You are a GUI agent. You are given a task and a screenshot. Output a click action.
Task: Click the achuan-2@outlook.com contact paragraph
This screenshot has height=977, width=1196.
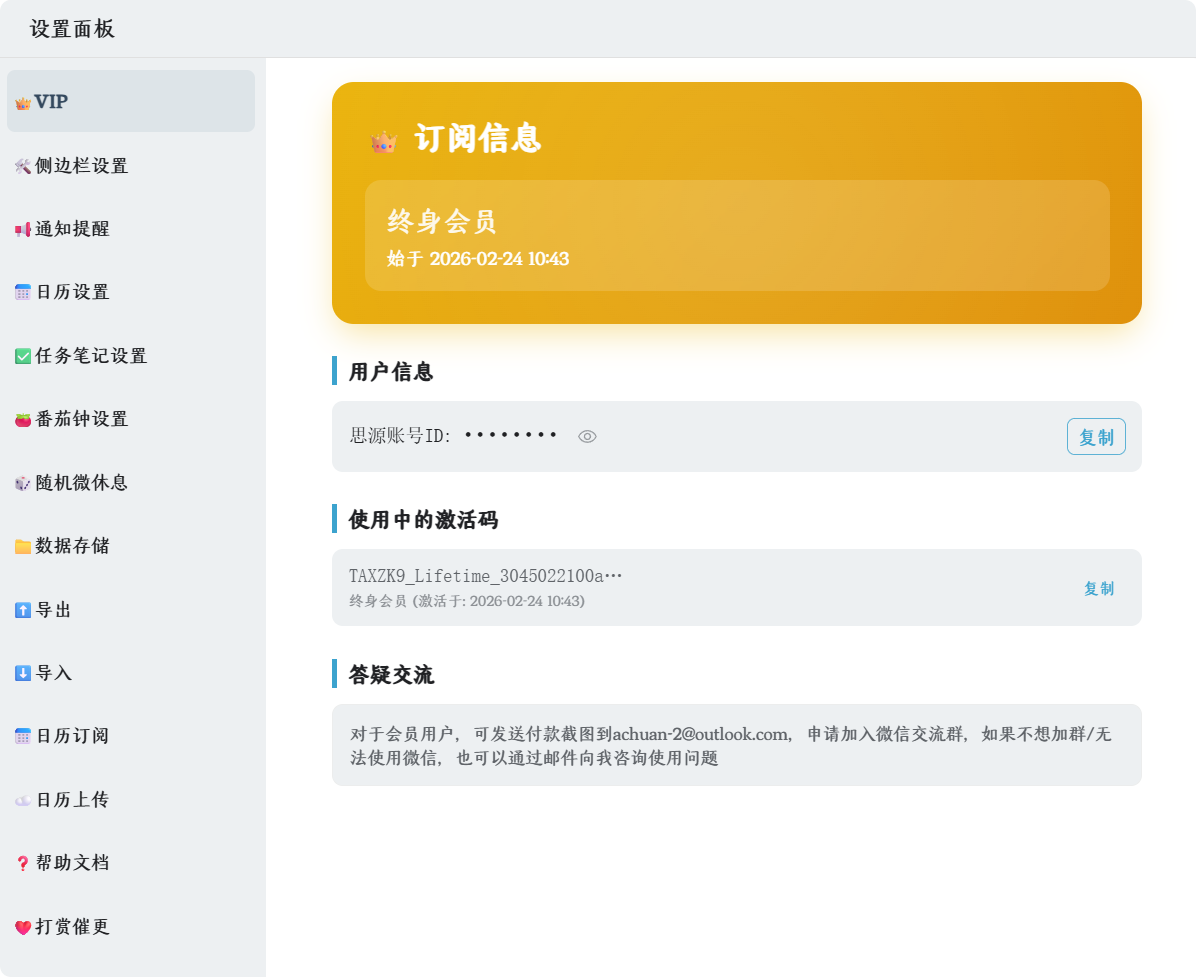[731, 745]
